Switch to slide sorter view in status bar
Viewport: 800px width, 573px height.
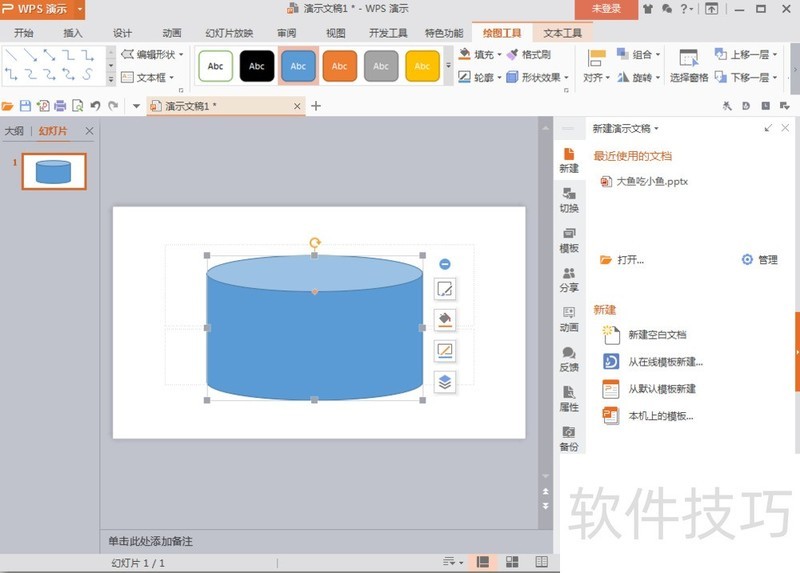click(x=512, y=562)
